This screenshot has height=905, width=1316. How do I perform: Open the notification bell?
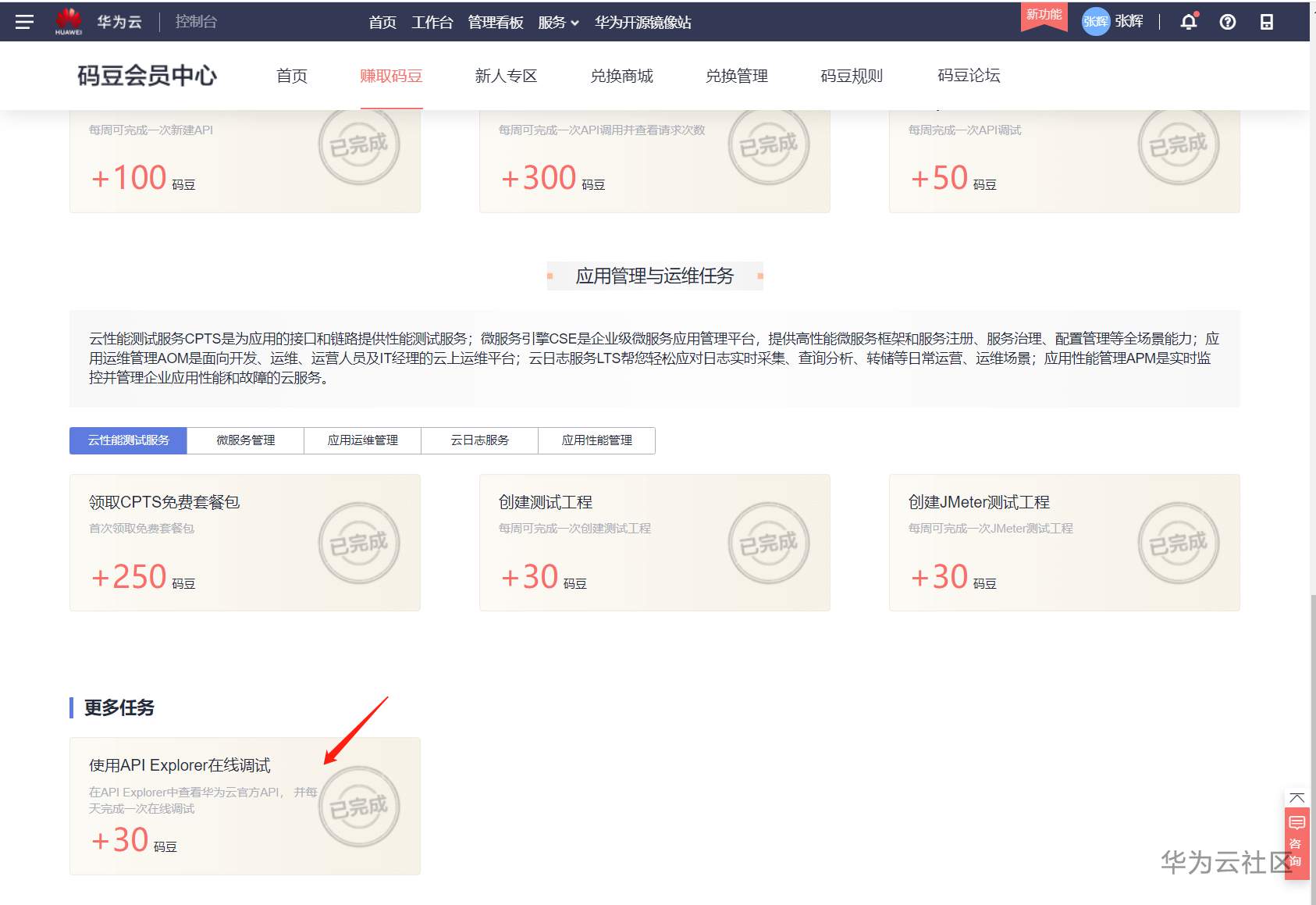pyautogui.click(x=1189, y=22)
